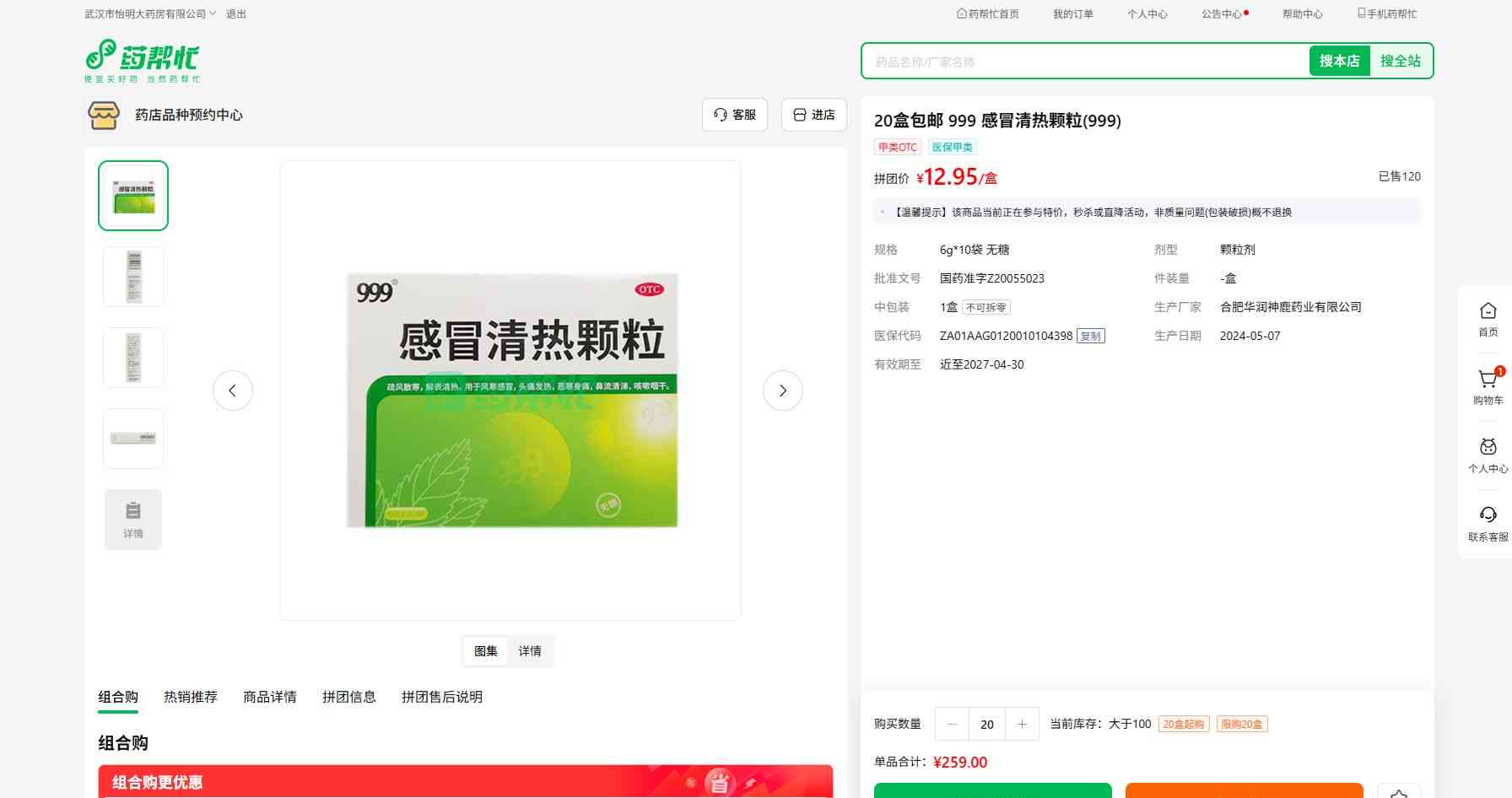Click the store icon beside 药店品种预约中心
This screenshot has width=1512, height=798.
pyautogui.click(x=104, y=115)
